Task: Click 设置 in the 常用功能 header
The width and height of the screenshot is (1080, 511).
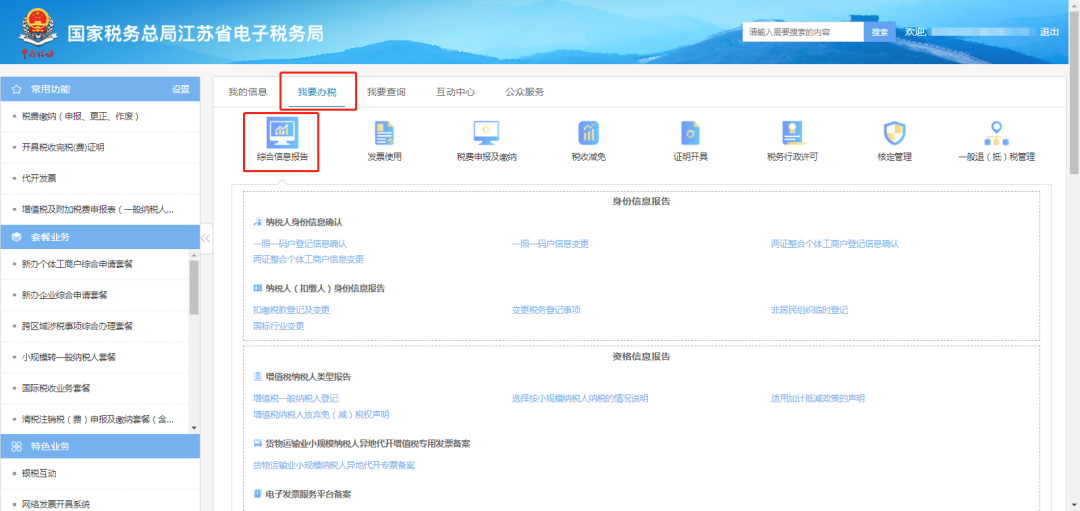Action: pyautogui.click(x=180, y=90)
